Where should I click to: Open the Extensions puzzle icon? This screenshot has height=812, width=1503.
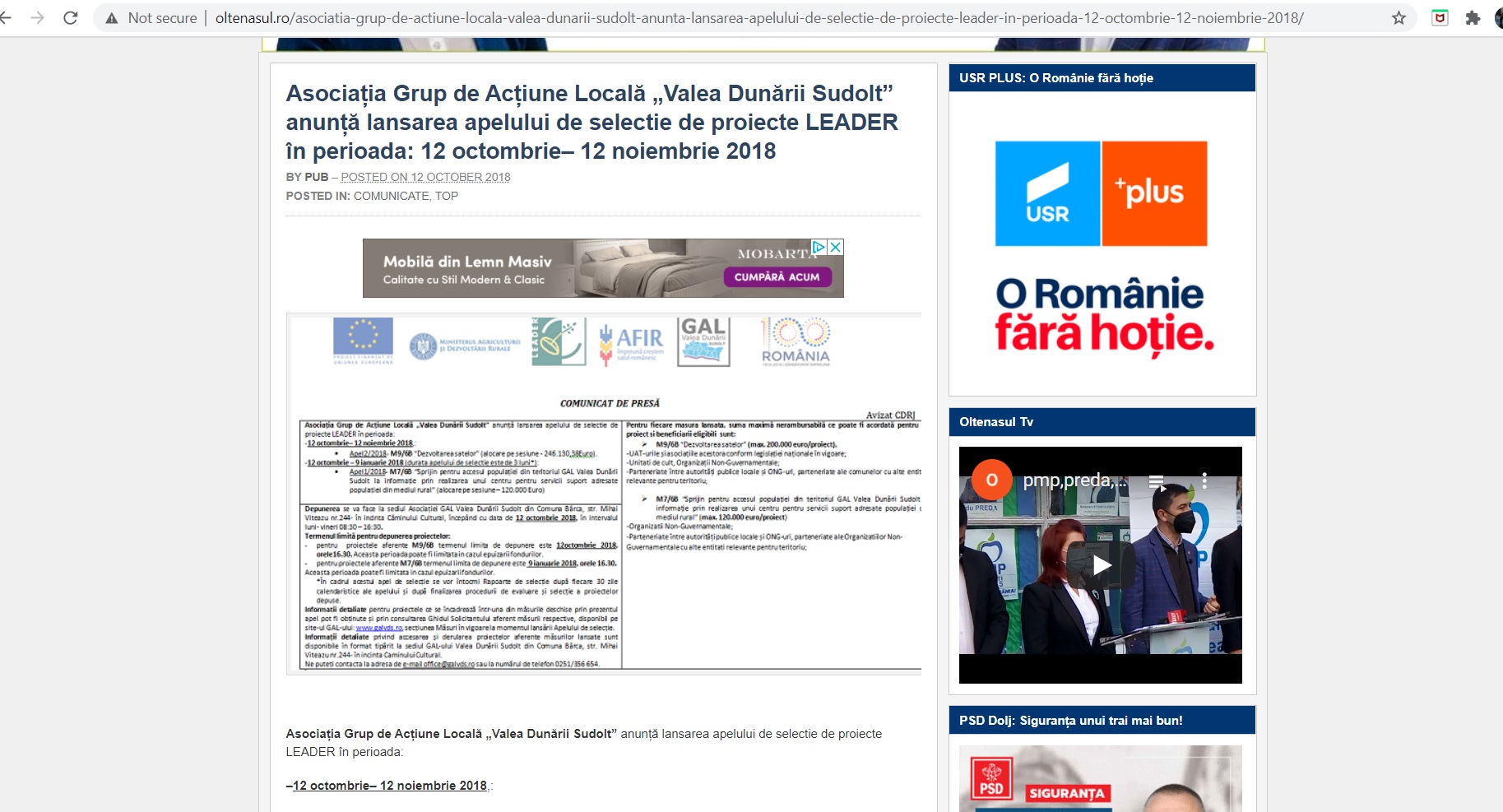click(x=1473, y=17)
